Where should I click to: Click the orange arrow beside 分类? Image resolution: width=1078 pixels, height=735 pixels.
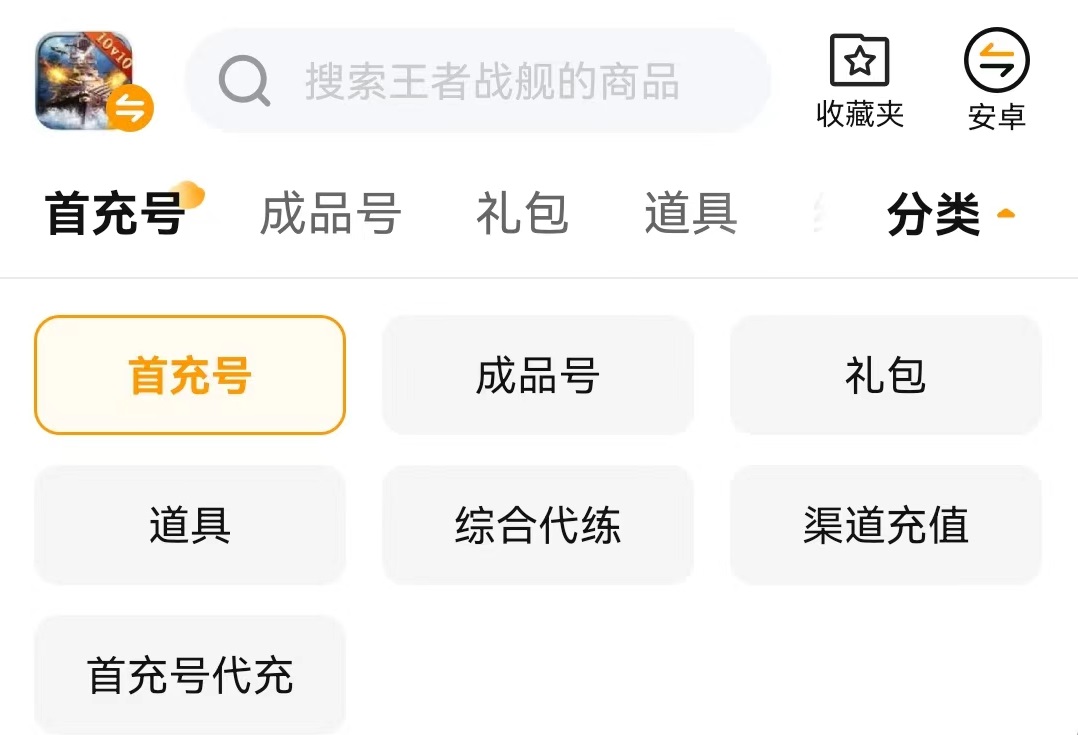[1006, 214]
